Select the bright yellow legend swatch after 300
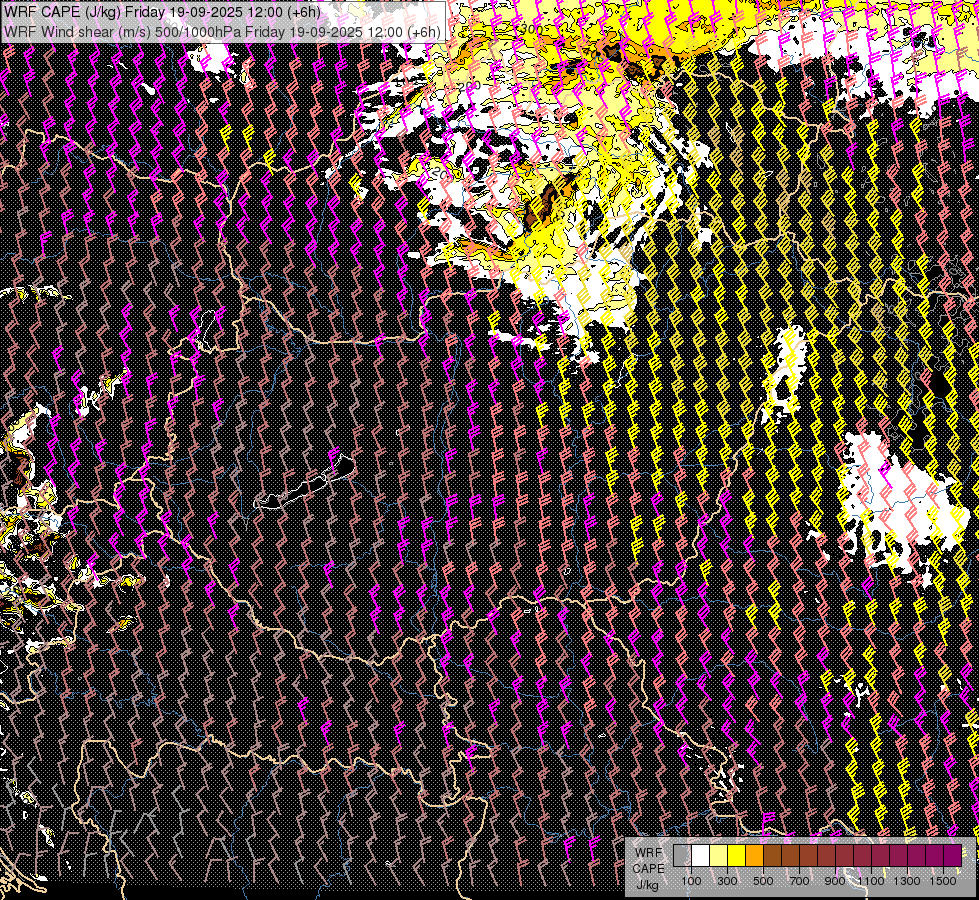Image resolution: width=979 pixels, height=900 pixels. point(736,856)
